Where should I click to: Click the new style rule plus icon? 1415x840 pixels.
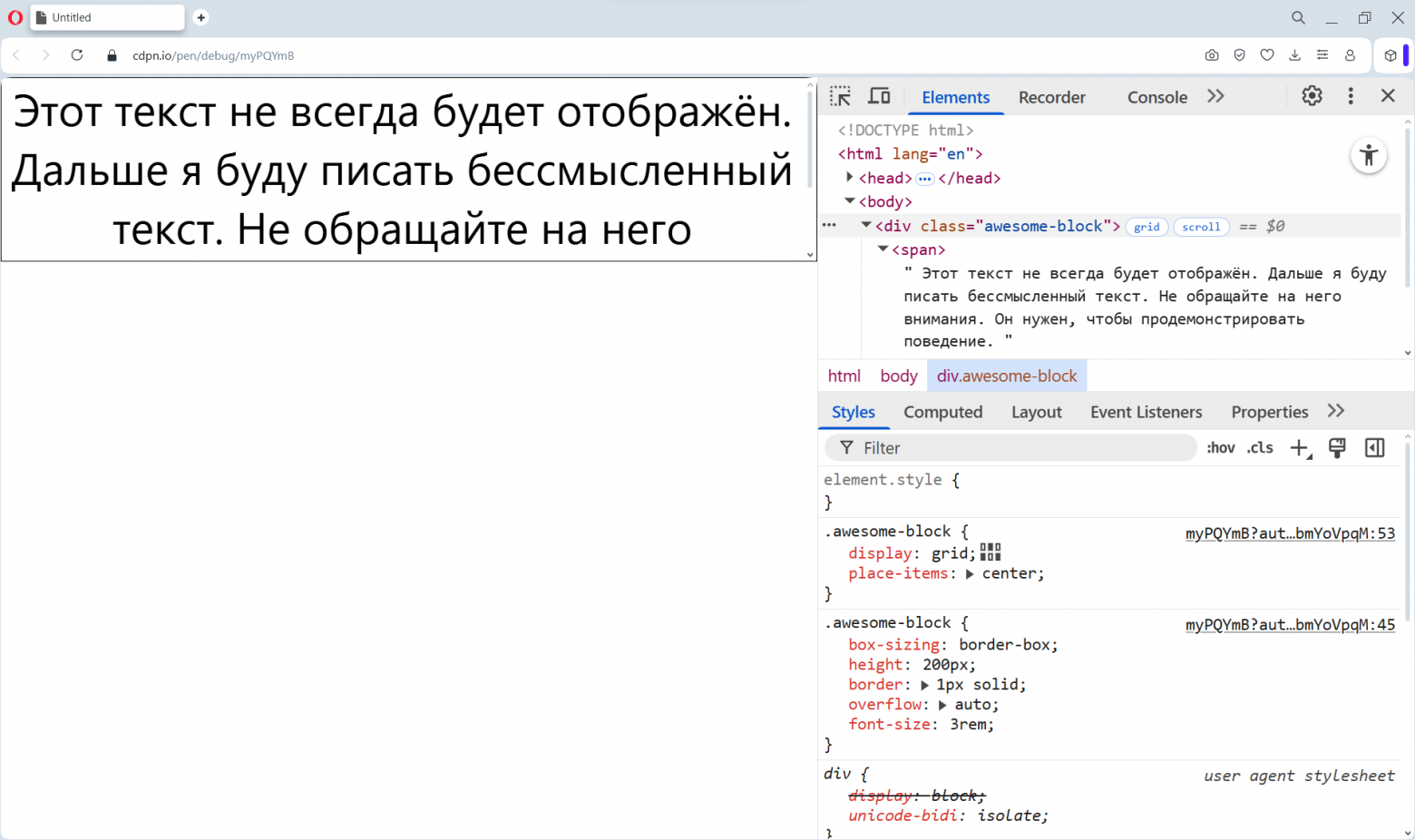[1299, 447]
